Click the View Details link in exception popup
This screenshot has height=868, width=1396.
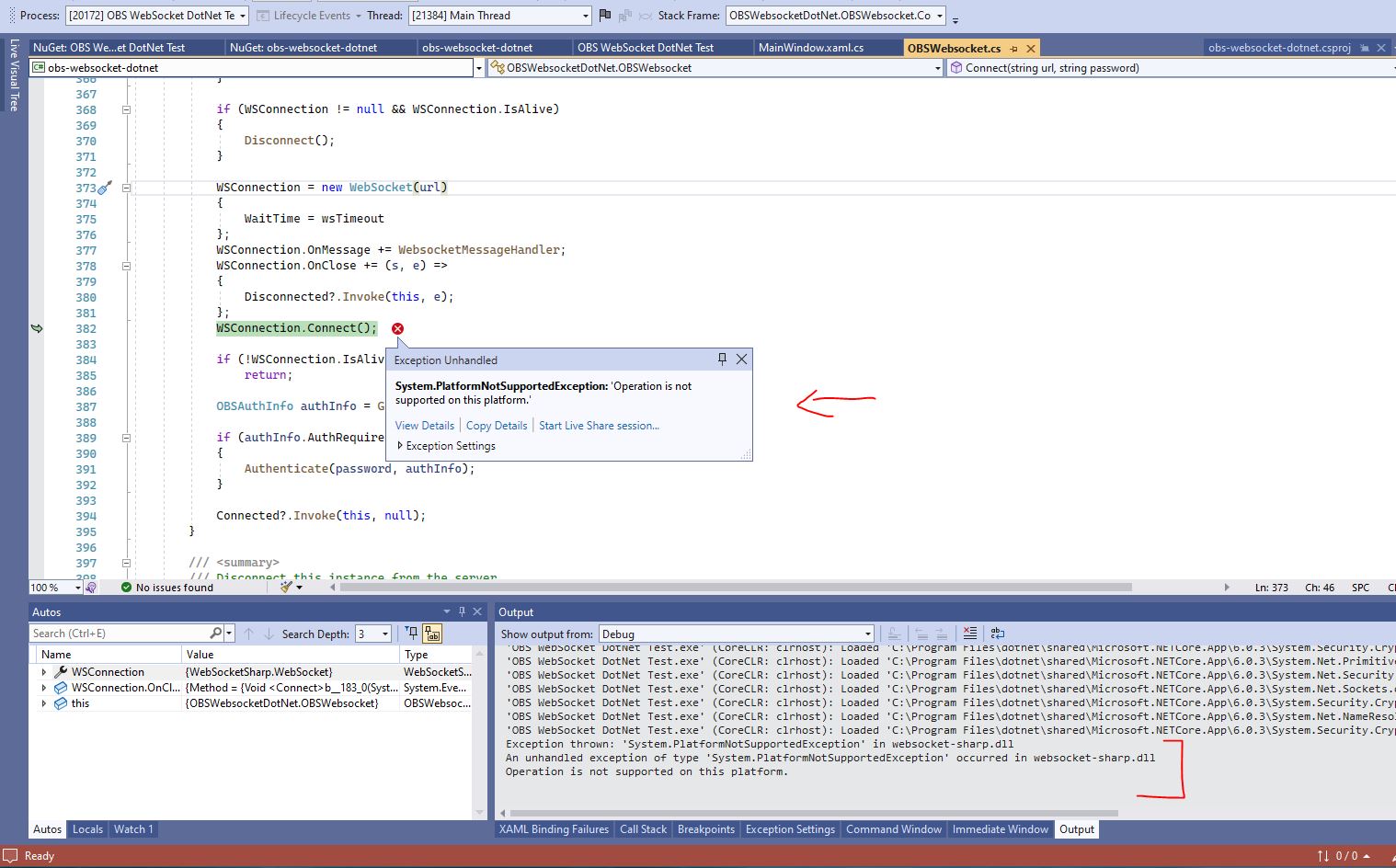[x=424, y=425]
